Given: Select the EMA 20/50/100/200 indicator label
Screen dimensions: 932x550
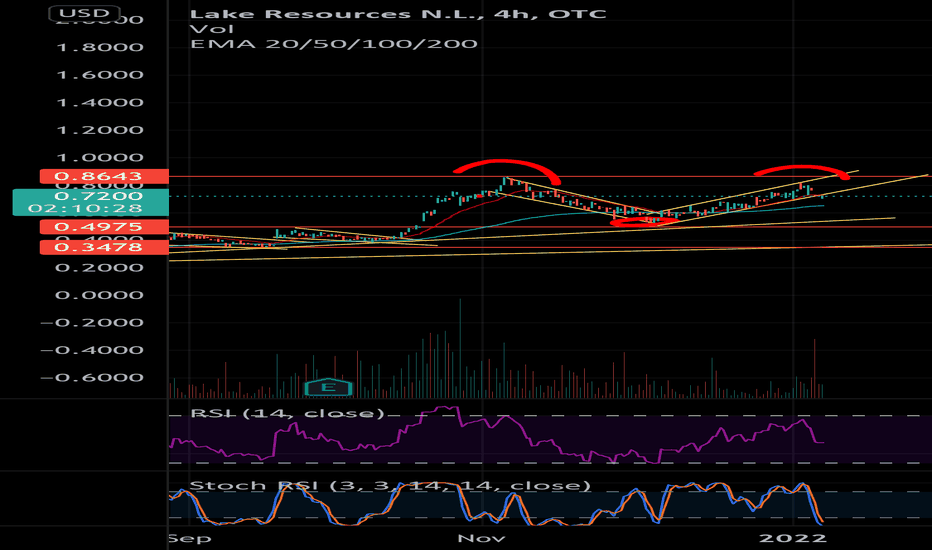Looking at the screenshot, I should (333, 44).
